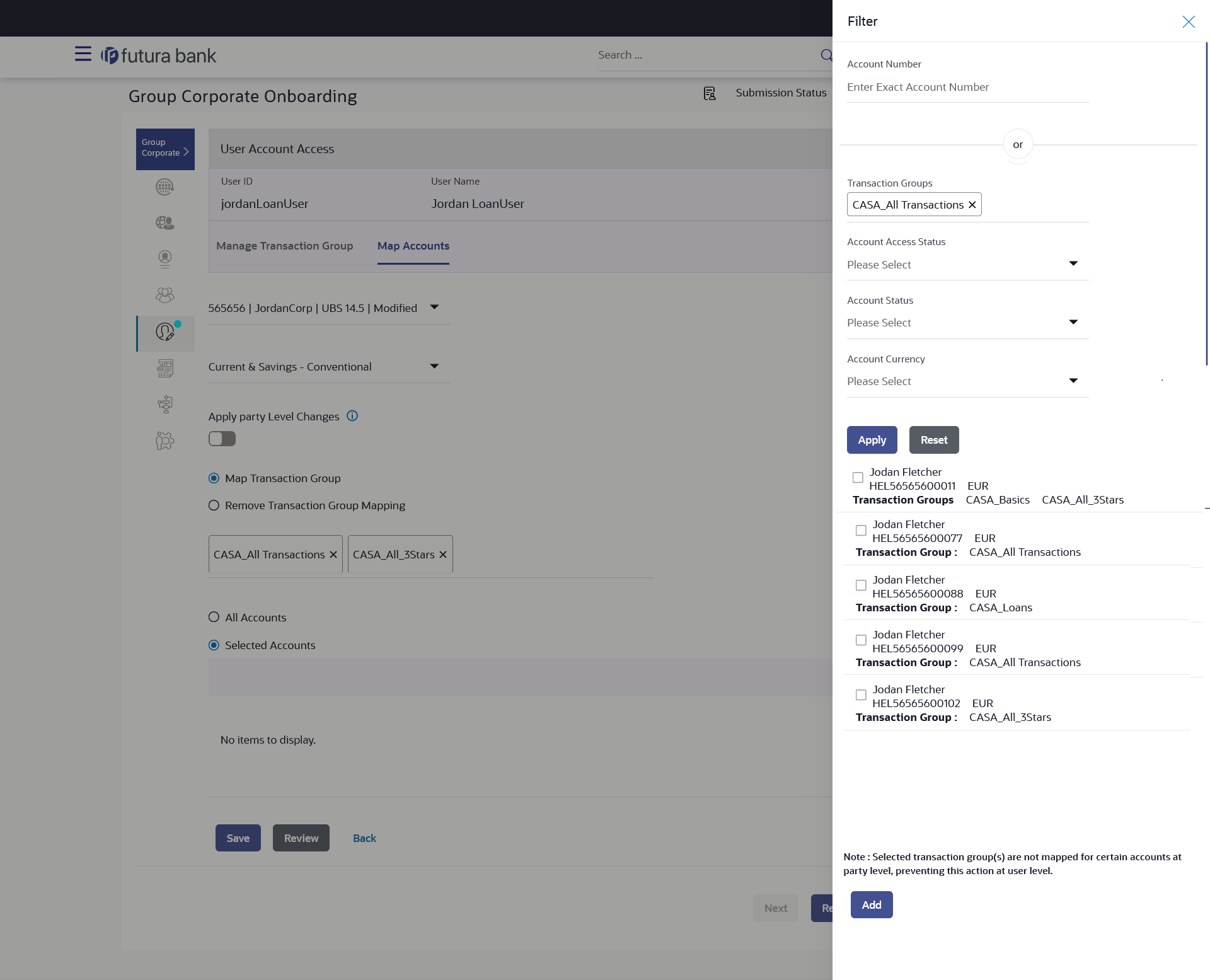Select the Map Accounts tab
1210x980 pixels.
point(413,246)
